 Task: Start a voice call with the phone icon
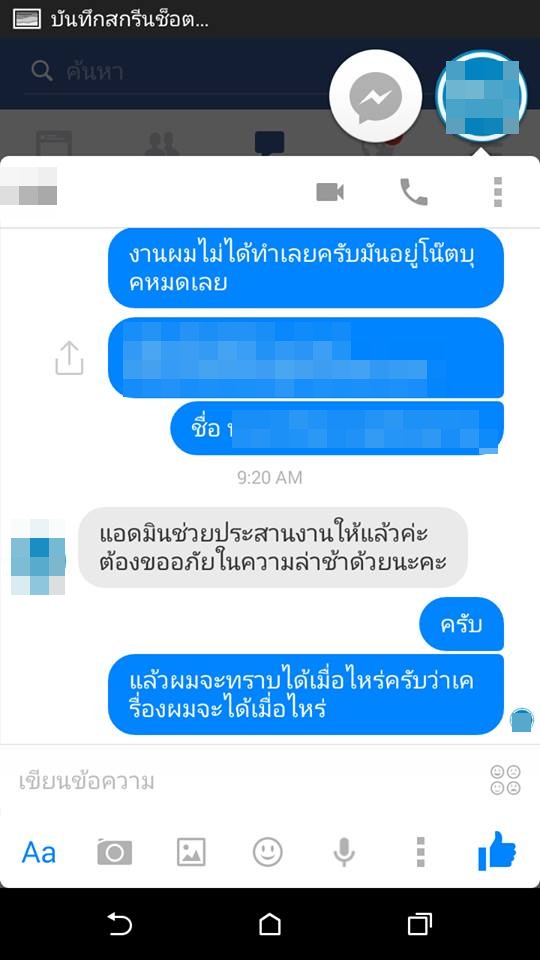[x=414, y=192]
